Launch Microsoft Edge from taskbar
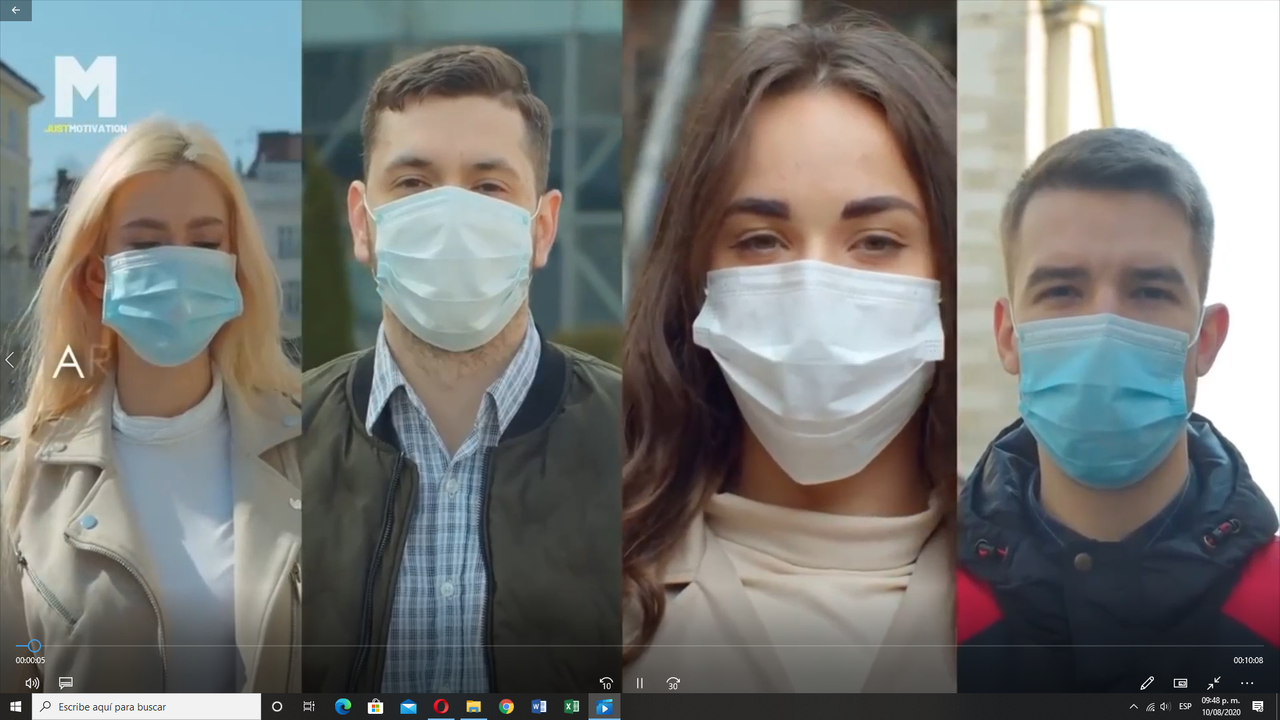1280x720 pixels. click(343, 707)
